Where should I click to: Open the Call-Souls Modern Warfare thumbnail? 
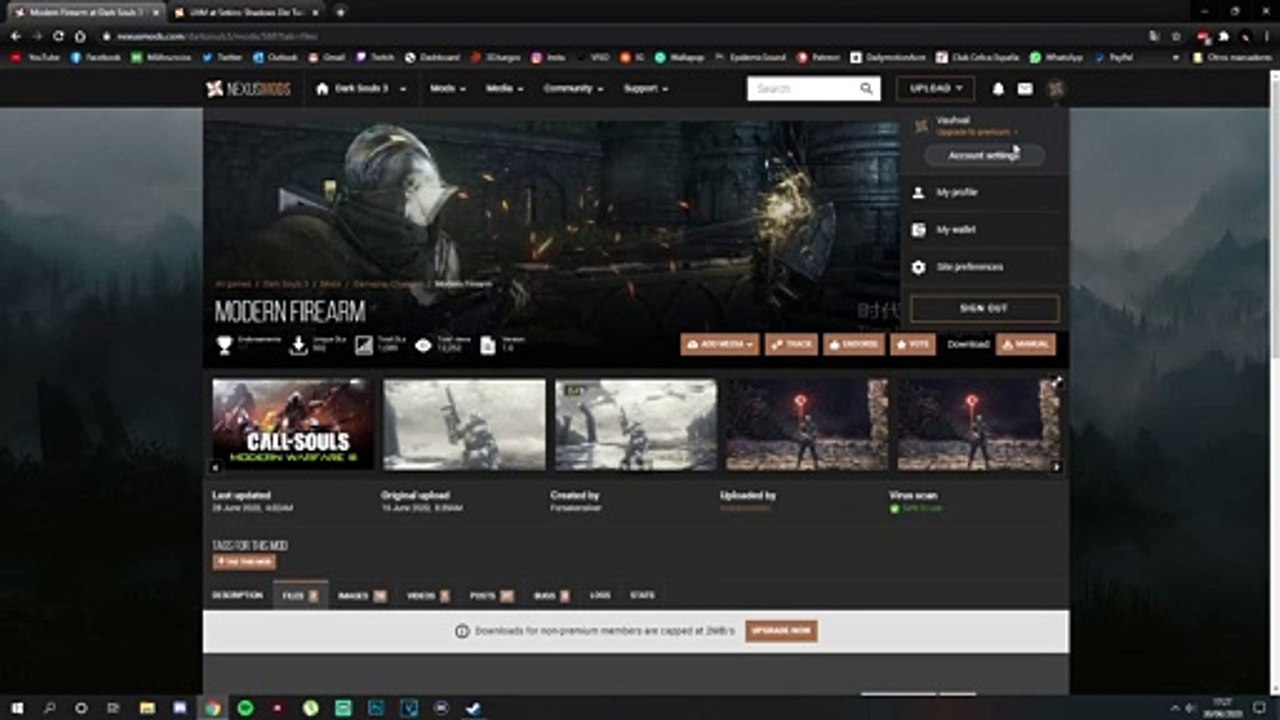pyautogui.click(x=293, y=424)
